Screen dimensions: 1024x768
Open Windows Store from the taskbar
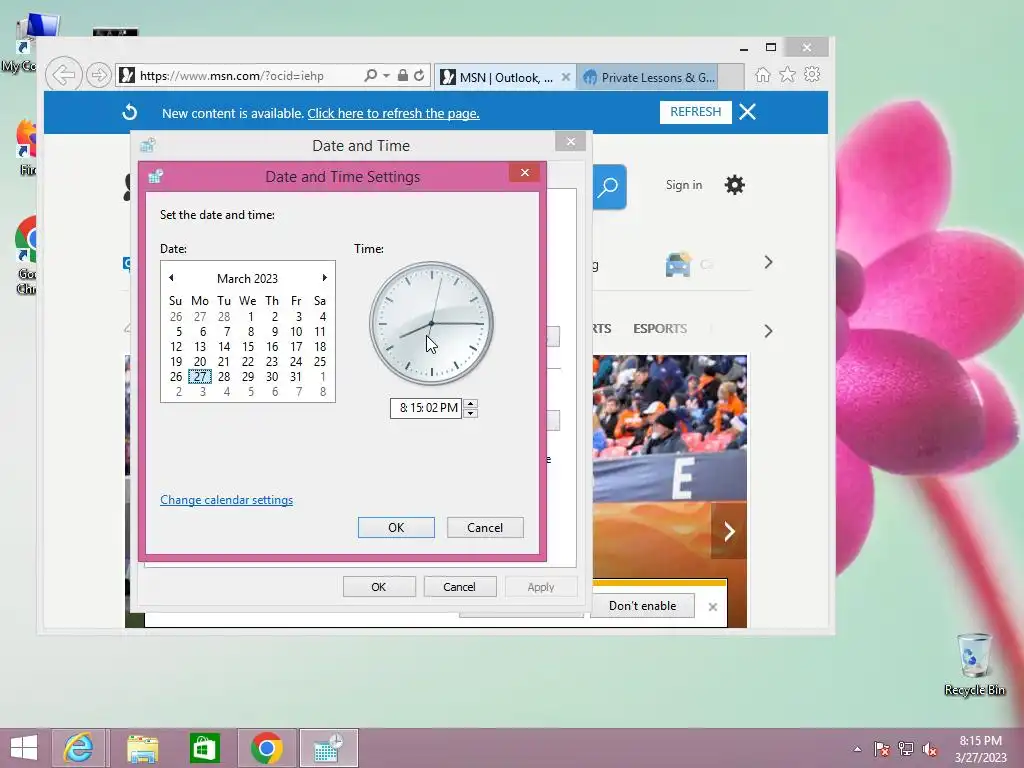pos(205,748)
